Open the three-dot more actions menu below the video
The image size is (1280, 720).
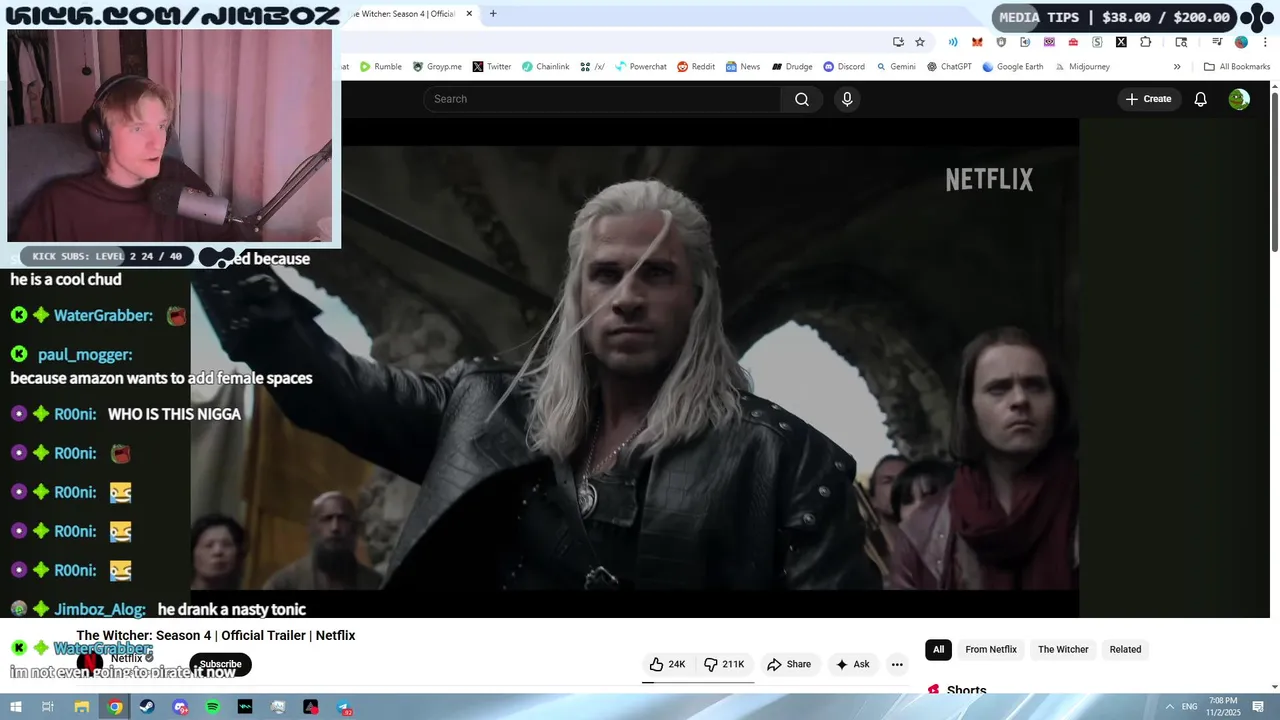click(897, 664)
